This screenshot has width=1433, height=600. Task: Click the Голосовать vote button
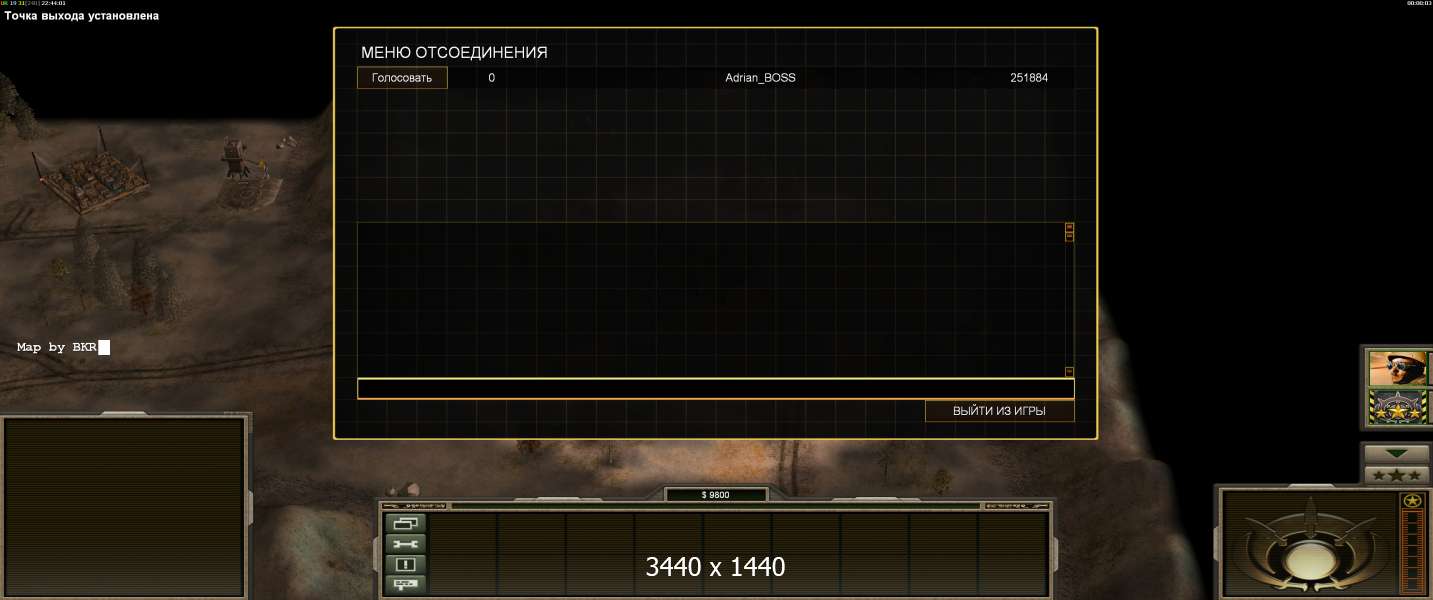point(402,78)
